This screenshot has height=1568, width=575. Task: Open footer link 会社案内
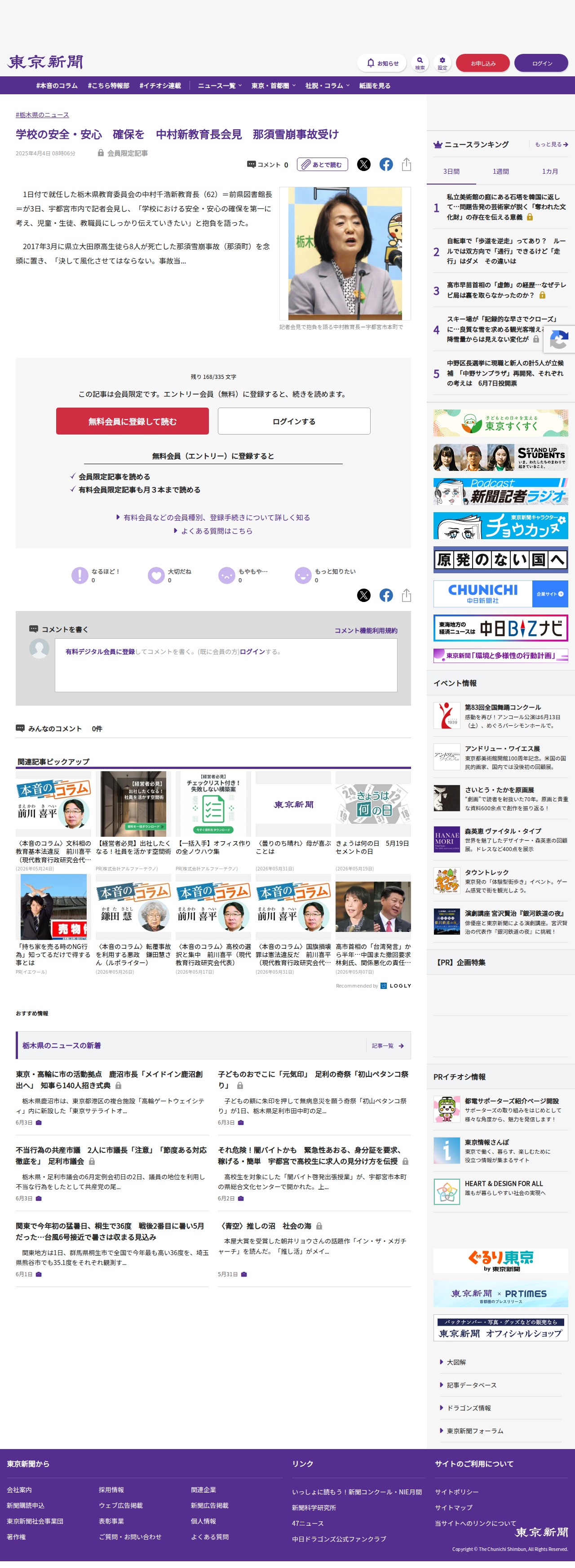[x=19, y=1489]
